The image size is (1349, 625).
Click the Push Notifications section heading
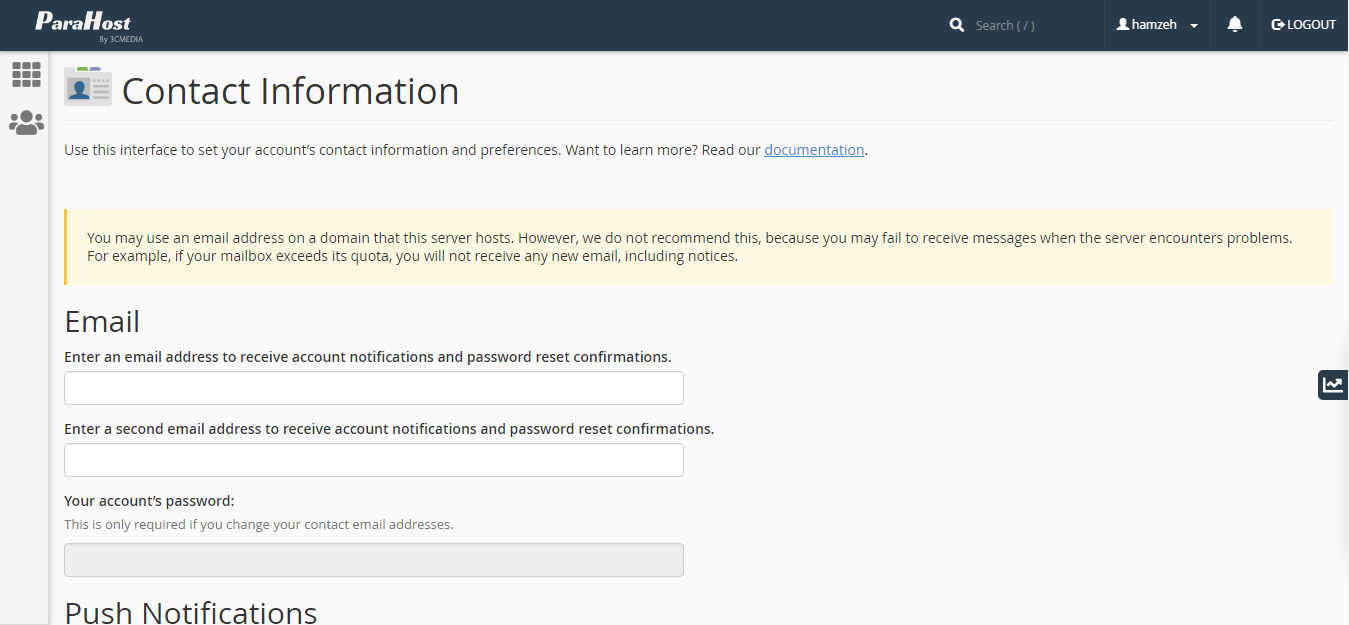point(190,611)
